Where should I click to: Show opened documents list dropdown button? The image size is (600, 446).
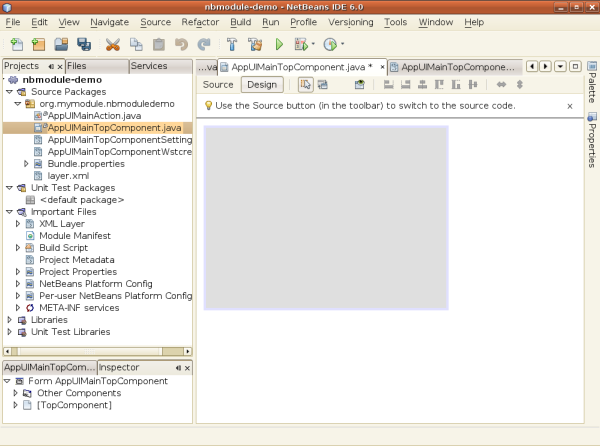point(560,67)
